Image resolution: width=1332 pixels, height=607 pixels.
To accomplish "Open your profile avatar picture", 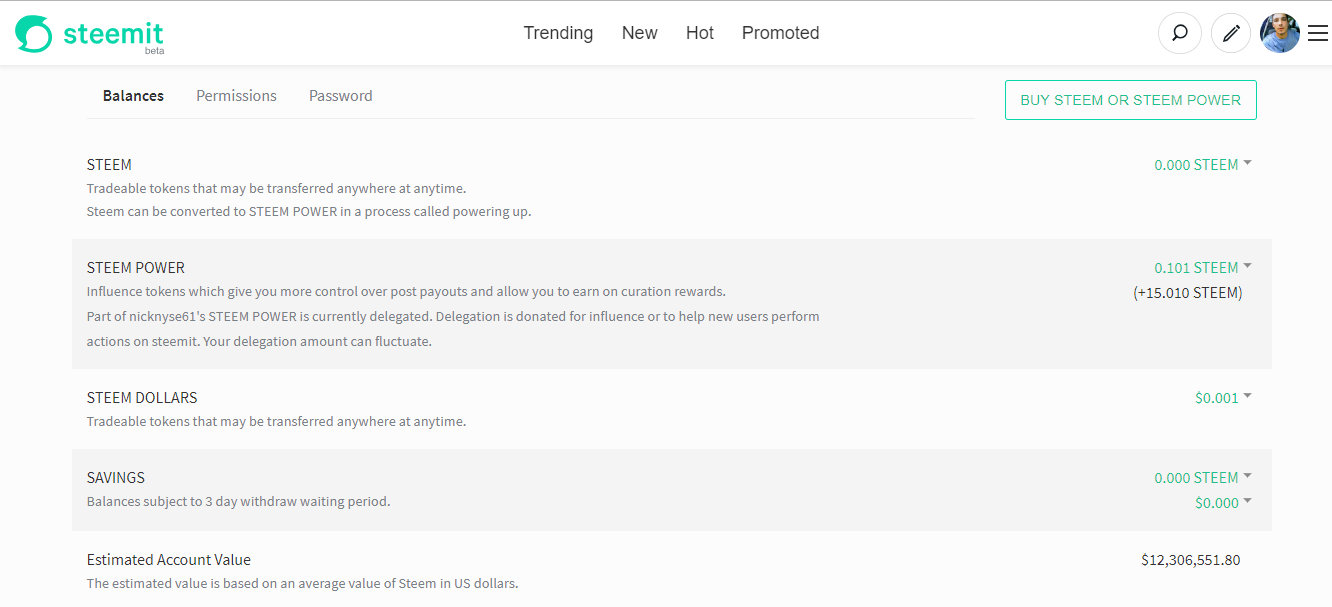I will (1280, 33).
